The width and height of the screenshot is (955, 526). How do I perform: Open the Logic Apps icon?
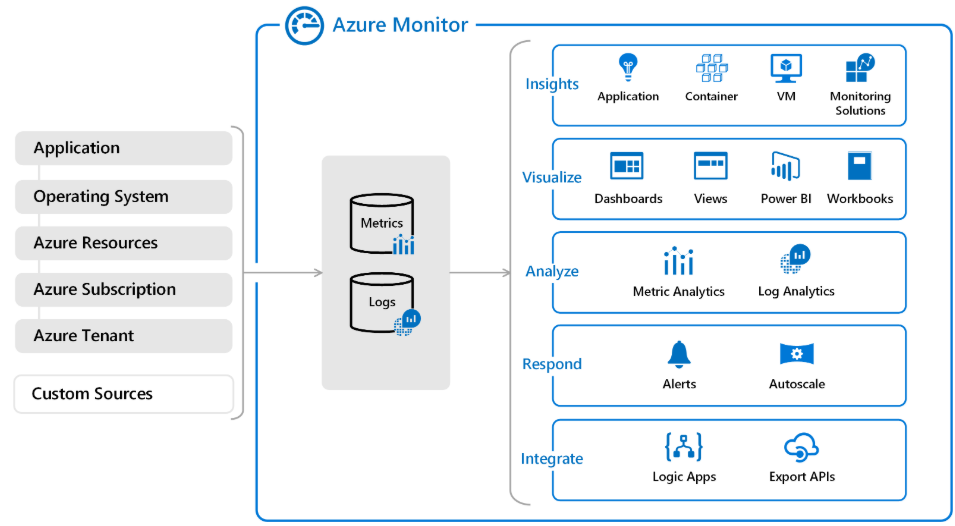coord(684,446)
